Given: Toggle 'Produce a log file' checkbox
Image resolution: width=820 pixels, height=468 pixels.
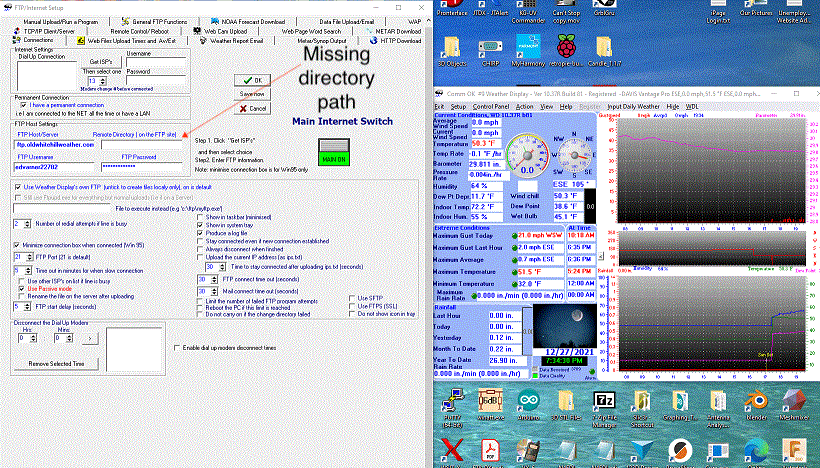Looking at the screenshot, I should (200, 233).
